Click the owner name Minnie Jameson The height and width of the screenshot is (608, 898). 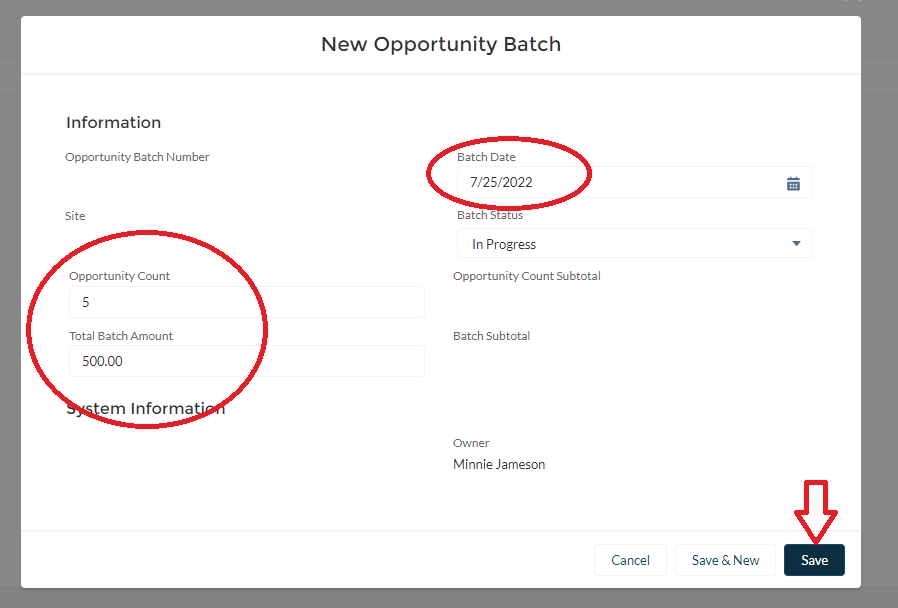pos(499,464)
